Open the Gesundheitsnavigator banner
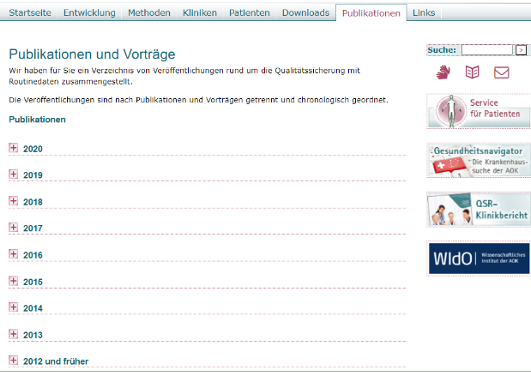531x372 pixels. tap(479, 160)
